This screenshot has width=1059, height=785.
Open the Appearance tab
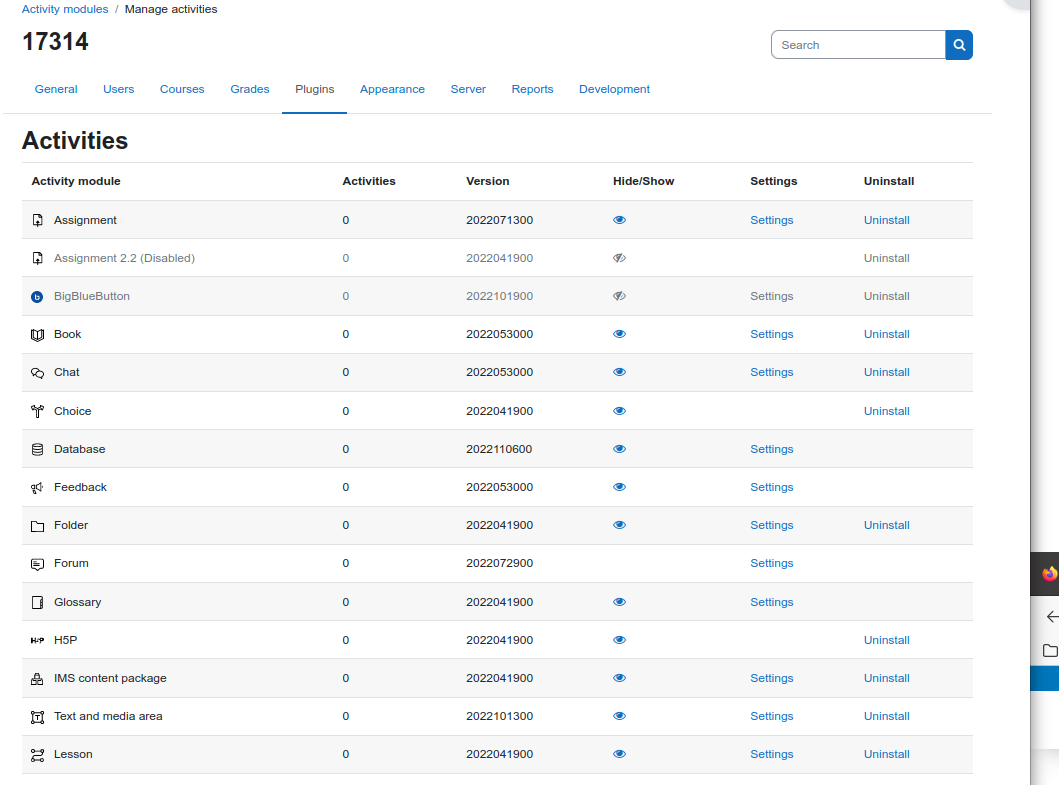point(392,89)
